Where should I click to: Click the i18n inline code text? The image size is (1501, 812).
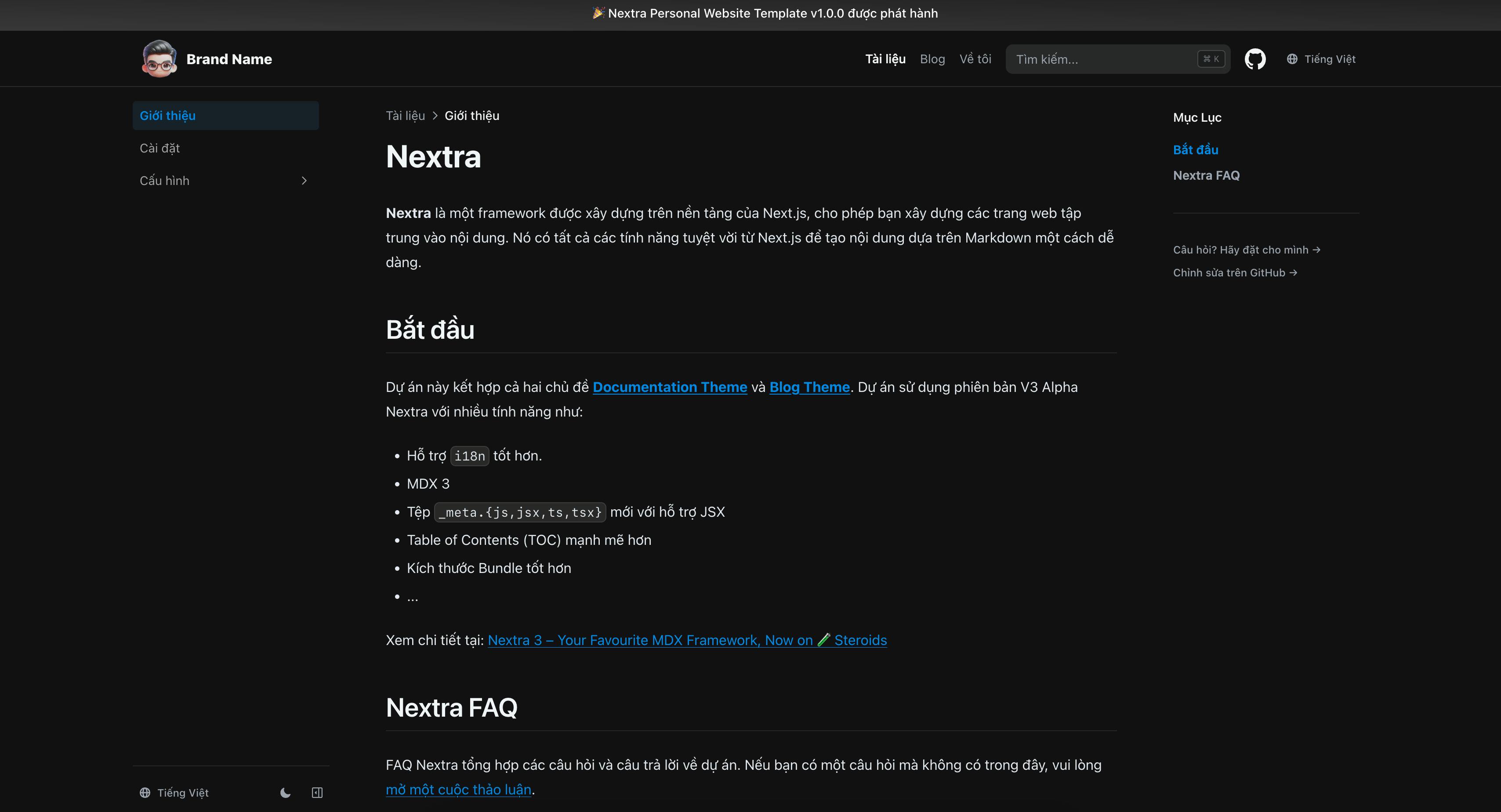point(470,456)
